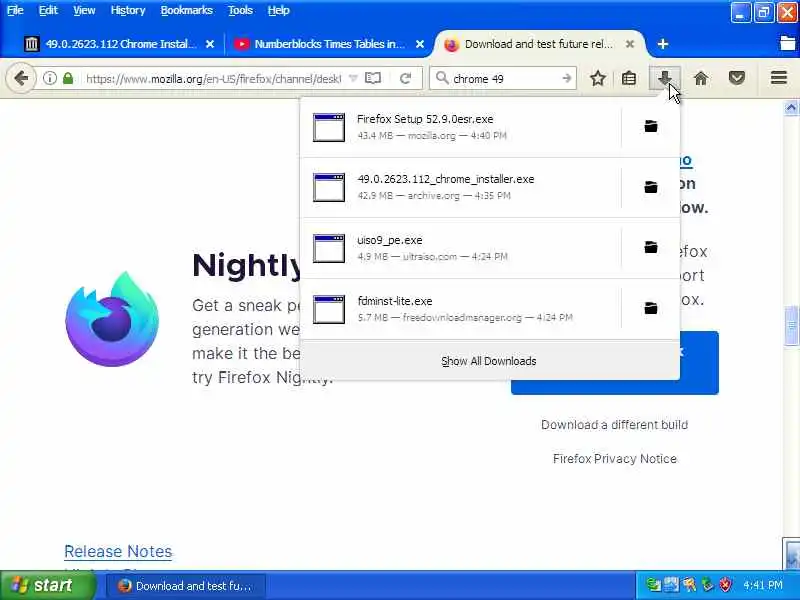This screenshot has width=800, height=600.
Task: Open the Windows Start menu
Action: coord(48,585)
